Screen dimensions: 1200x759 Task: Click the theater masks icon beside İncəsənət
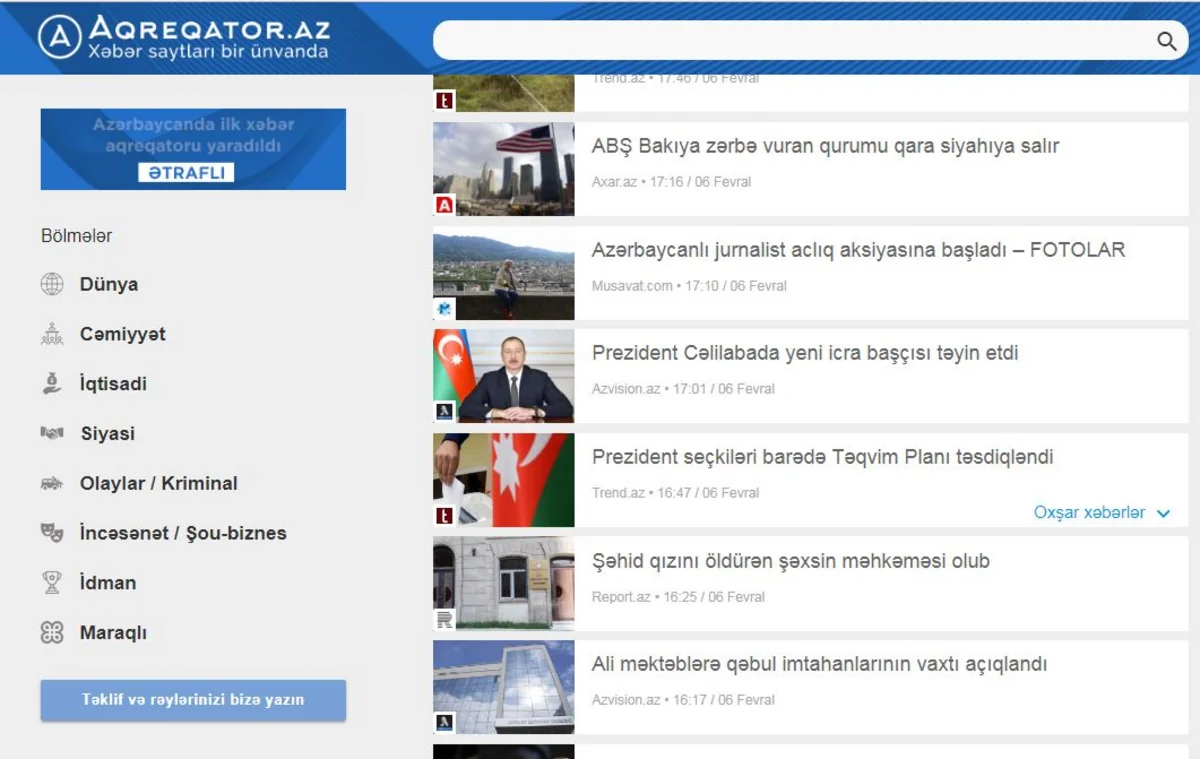tap(52, 533)
